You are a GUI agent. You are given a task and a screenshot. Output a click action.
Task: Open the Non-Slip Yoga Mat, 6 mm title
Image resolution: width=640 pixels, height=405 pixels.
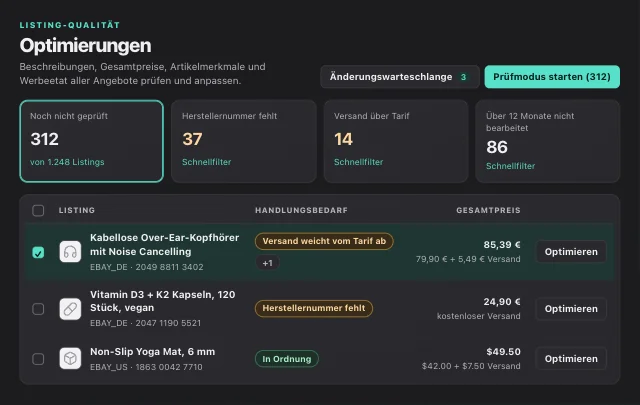[152, 352]
